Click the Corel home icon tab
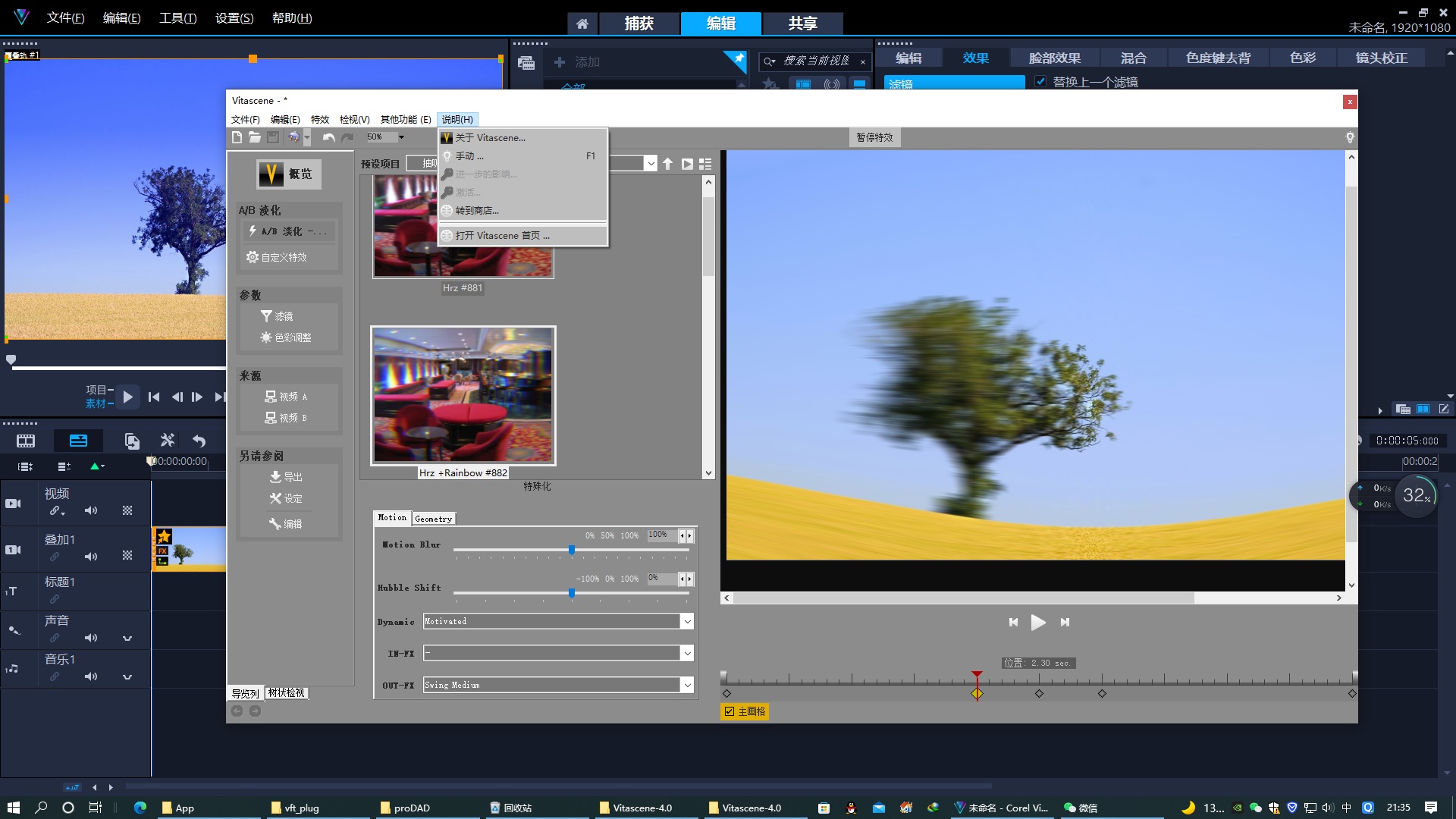 click(x=582, y=24)
